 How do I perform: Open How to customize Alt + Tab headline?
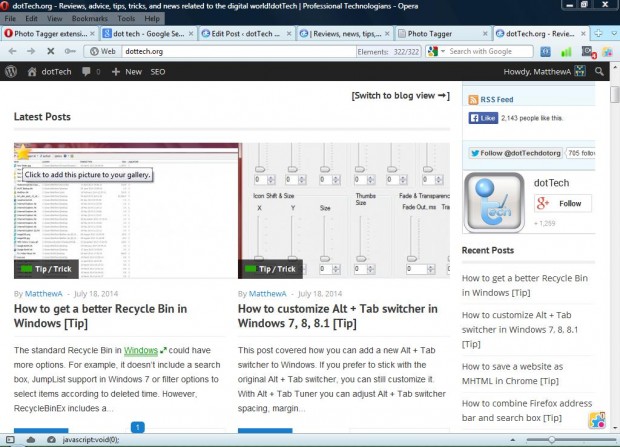click(x=338, y=316)
